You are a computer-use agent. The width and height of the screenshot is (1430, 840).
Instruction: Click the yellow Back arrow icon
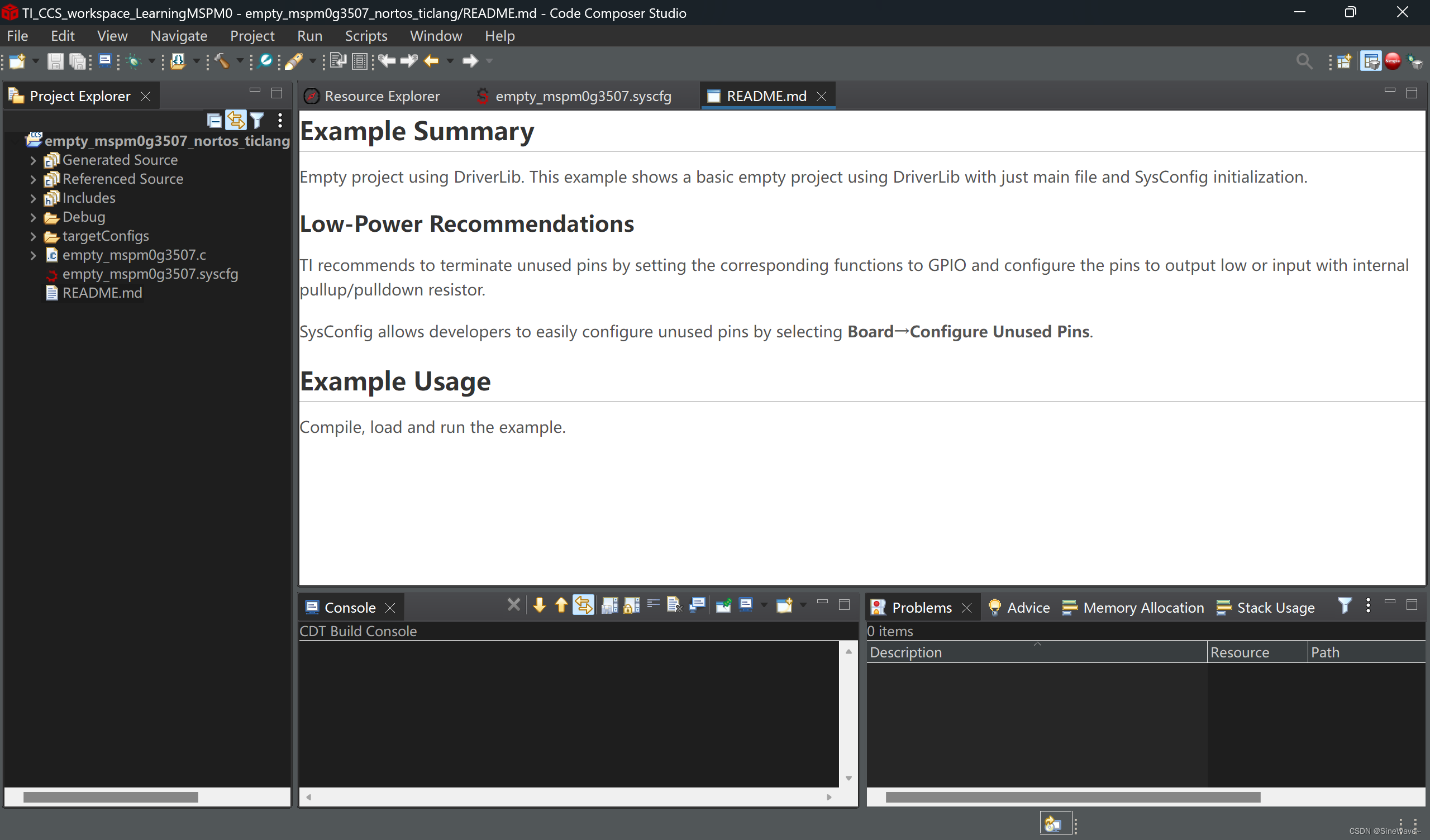(431, 61)
